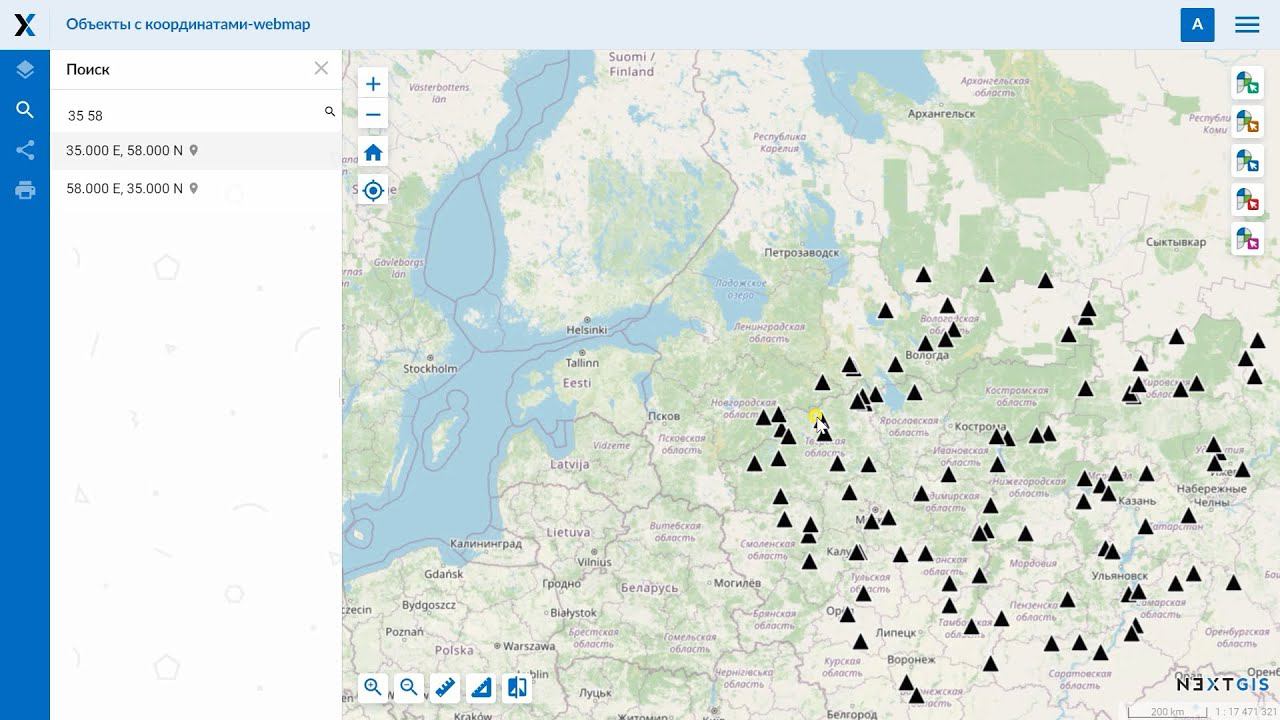Open the layers panel in the sidebar
The width and height of the screenshot is (1280, 720).
pos(25,69)
